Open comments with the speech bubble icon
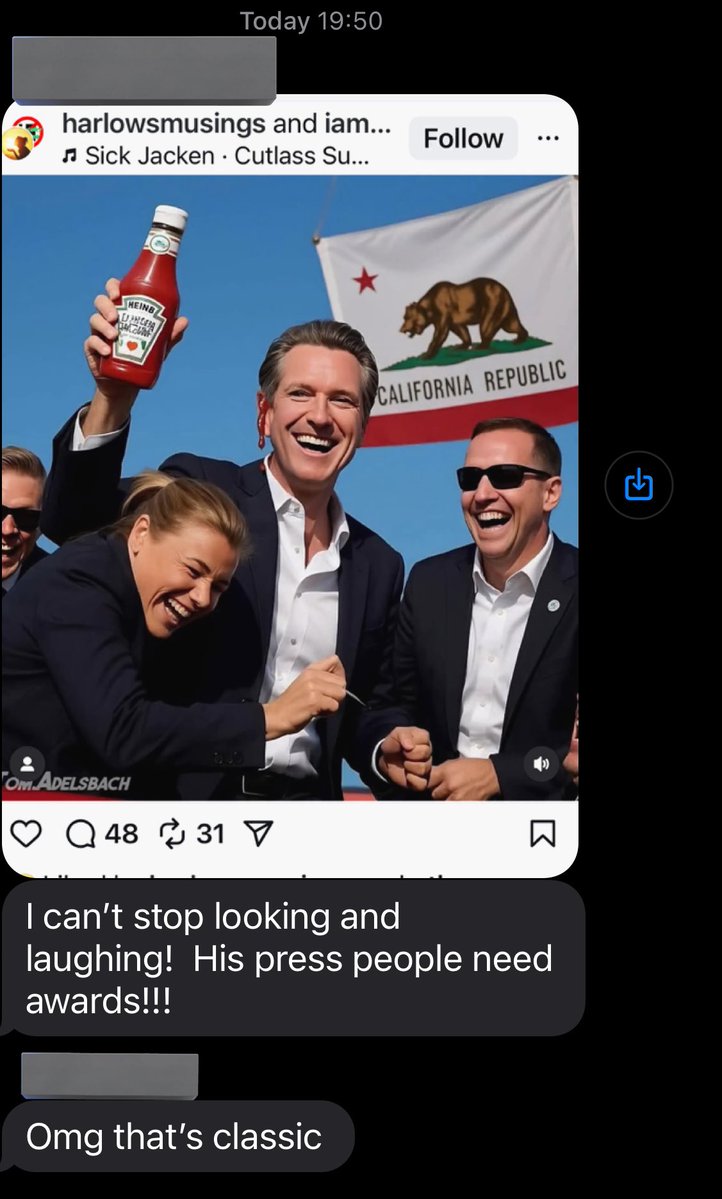 tap(80, 833)
